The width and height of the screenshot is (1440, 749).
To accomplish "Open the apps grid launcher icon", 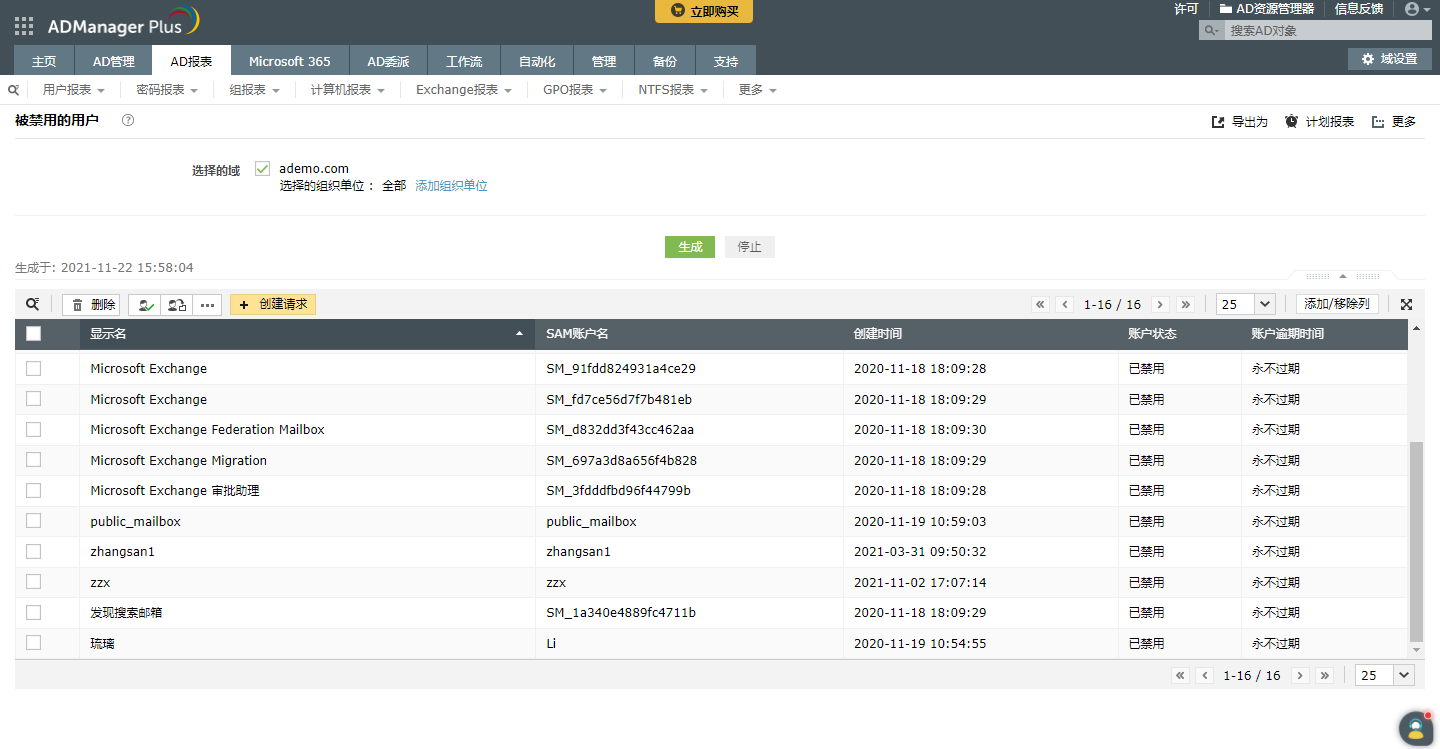I will 24,26.
